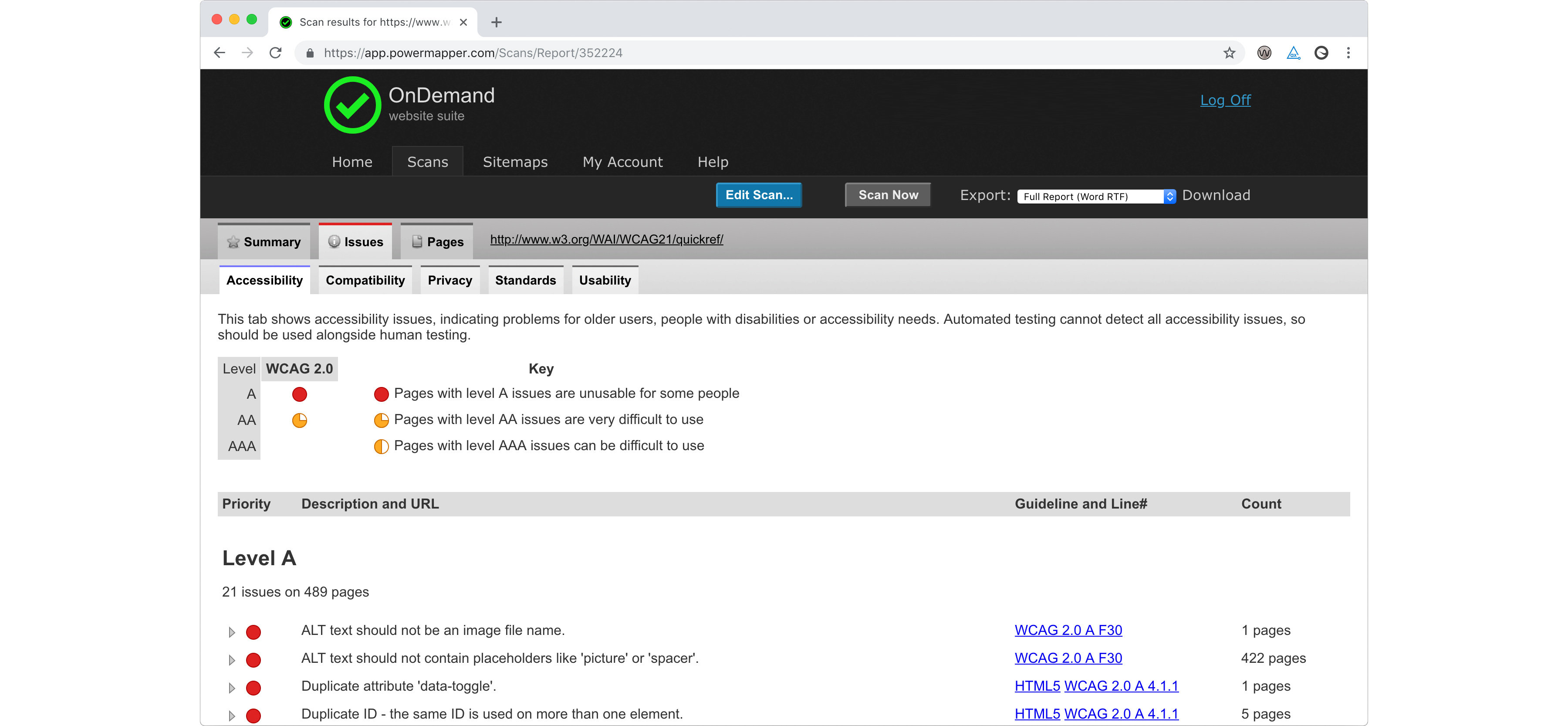Select the Accessibility sub-tab
The width and height of the screenshot is (1568, 726).
pos(264,280)
